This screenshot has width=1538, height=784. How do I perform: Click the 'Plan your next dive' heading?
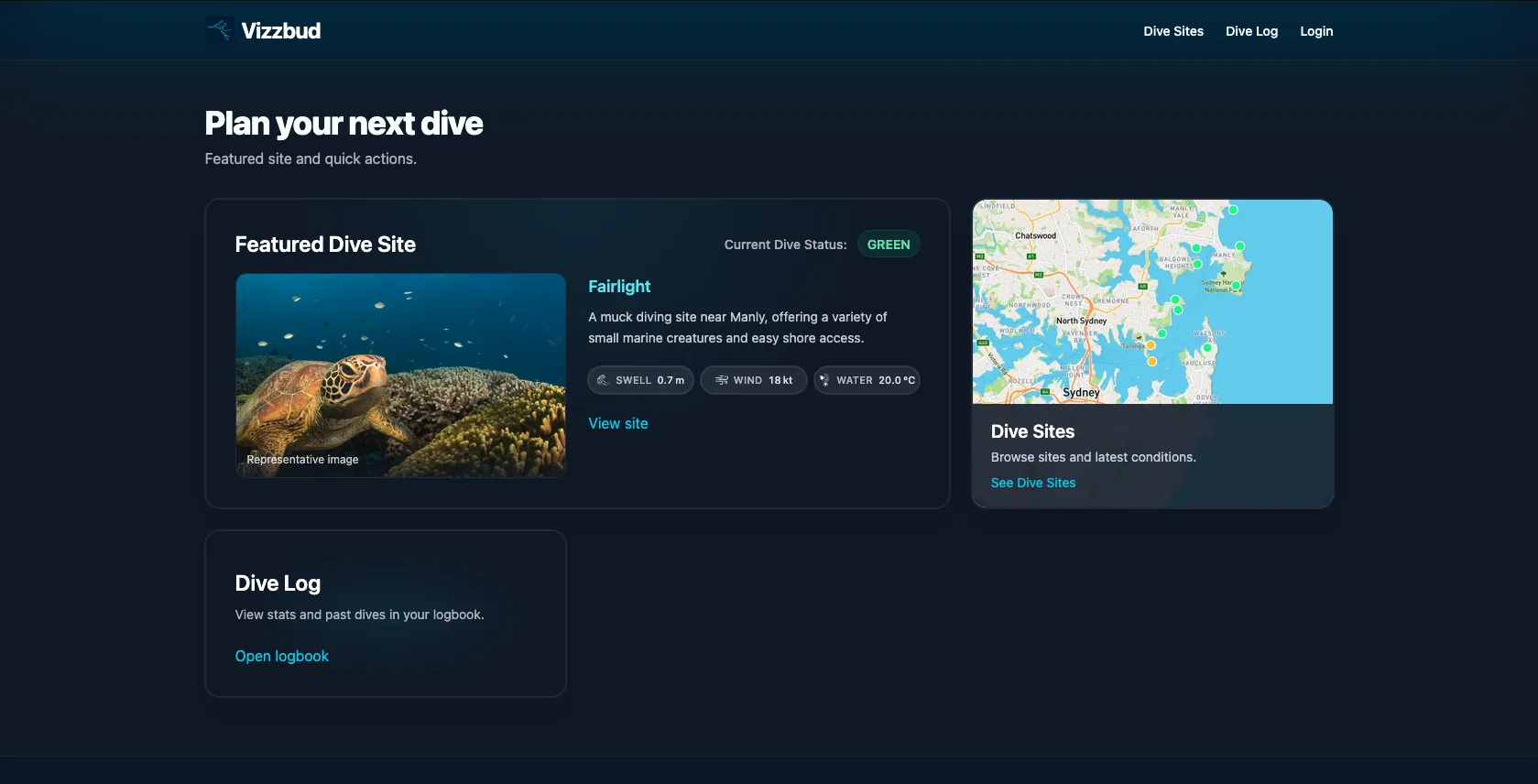(x=344, y=124)
